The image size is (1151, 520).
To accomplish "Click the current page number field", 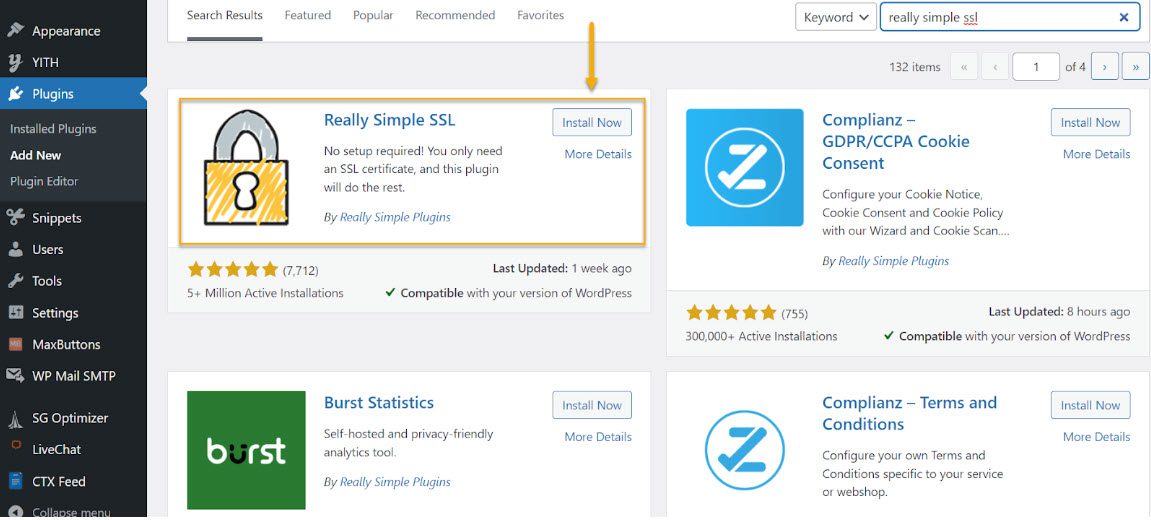I will pyautogui.click(x=1036, y=67).
